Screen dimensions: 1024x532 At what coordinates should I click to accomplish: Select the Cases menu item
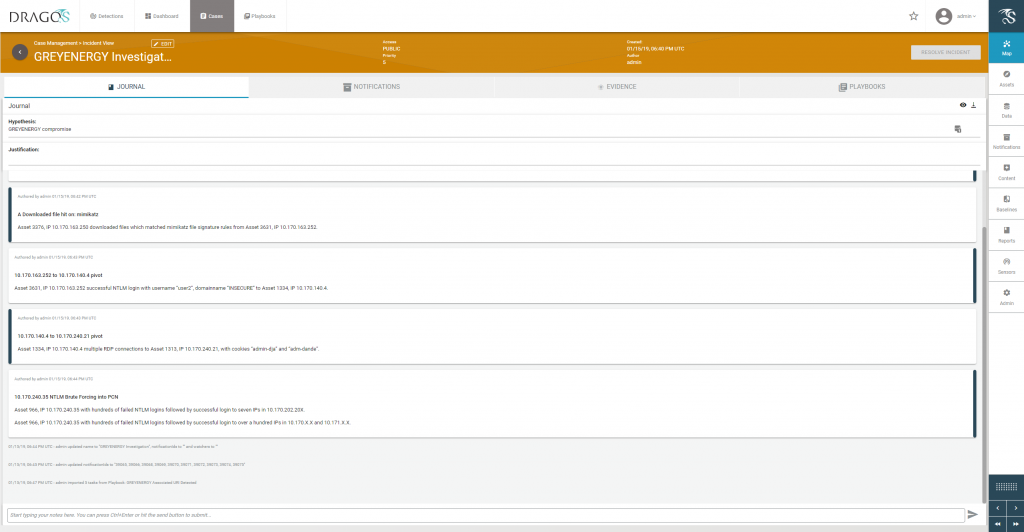point(212,16)
